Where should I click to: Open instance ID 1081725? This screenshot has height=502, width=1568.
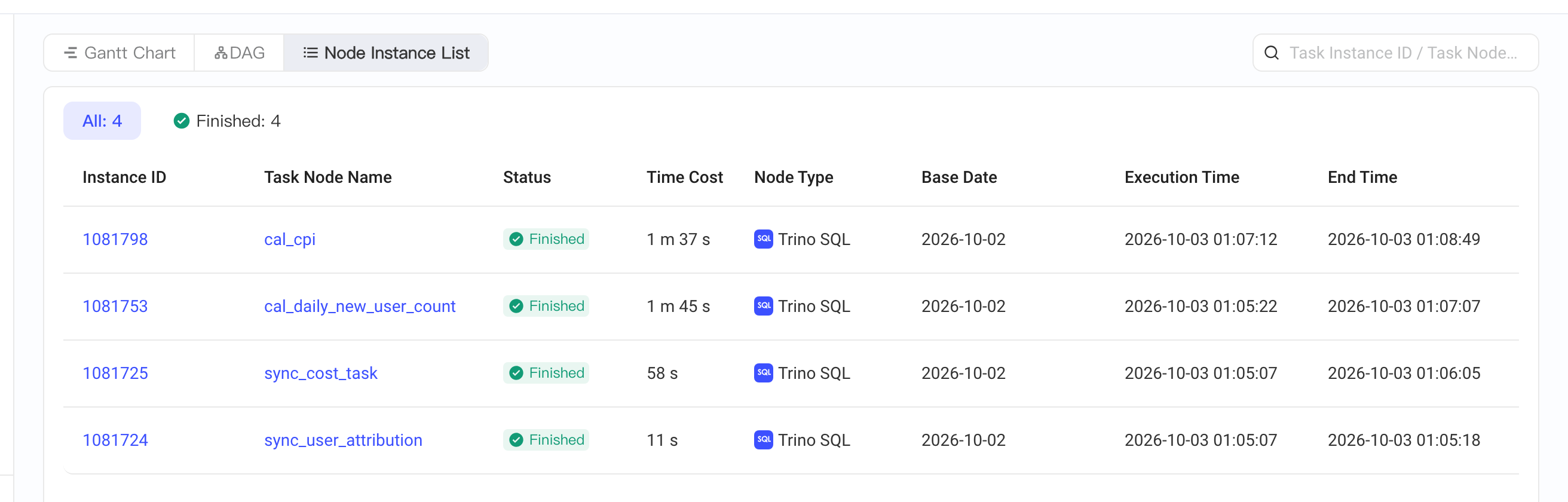coord(115,373)
